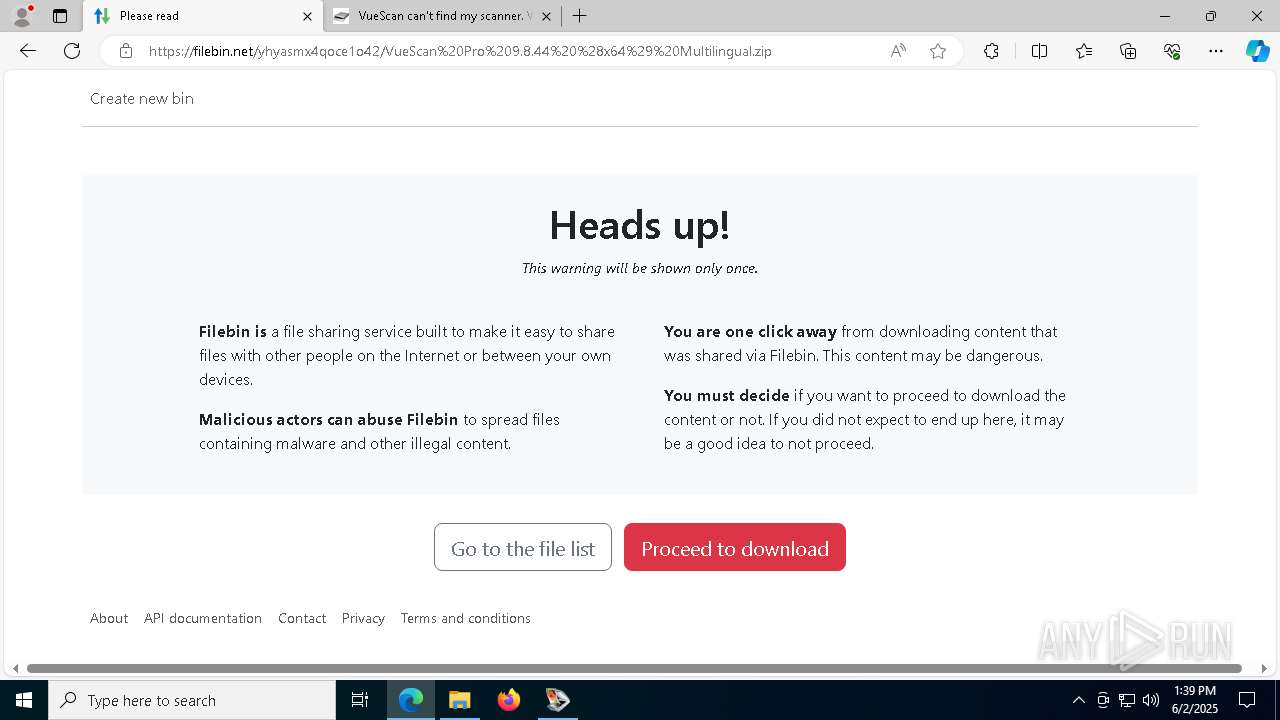The image size is (1280, 720).
Task: Click Go to the file list button
Action: click(x=523, y=547)
